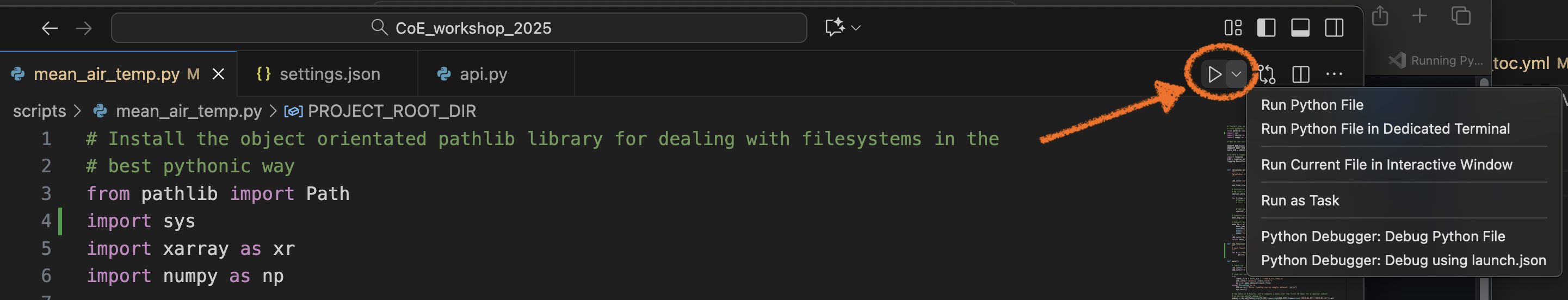Image resolution: width=1568 pixels, height=300 pixels.
Task: Click the Open Changes compare icon
Action: [x=1267, y=74]
